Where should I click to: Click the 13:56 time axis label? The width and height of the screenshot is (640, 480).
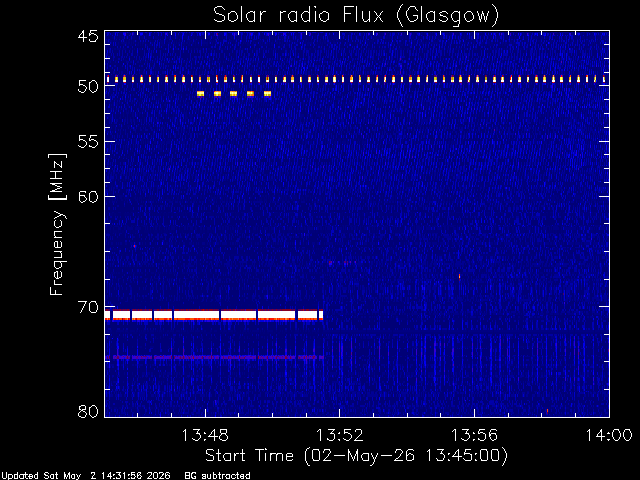pos(474,435)
